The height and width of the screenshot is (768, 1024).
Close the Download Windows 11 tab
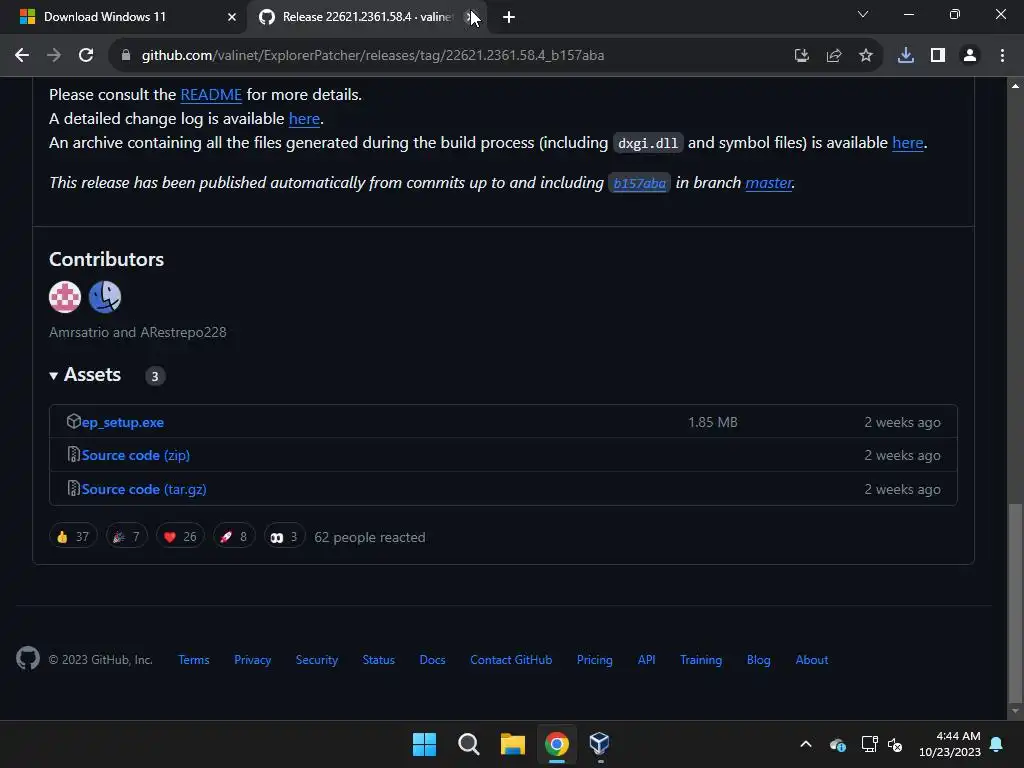[231, 17]
